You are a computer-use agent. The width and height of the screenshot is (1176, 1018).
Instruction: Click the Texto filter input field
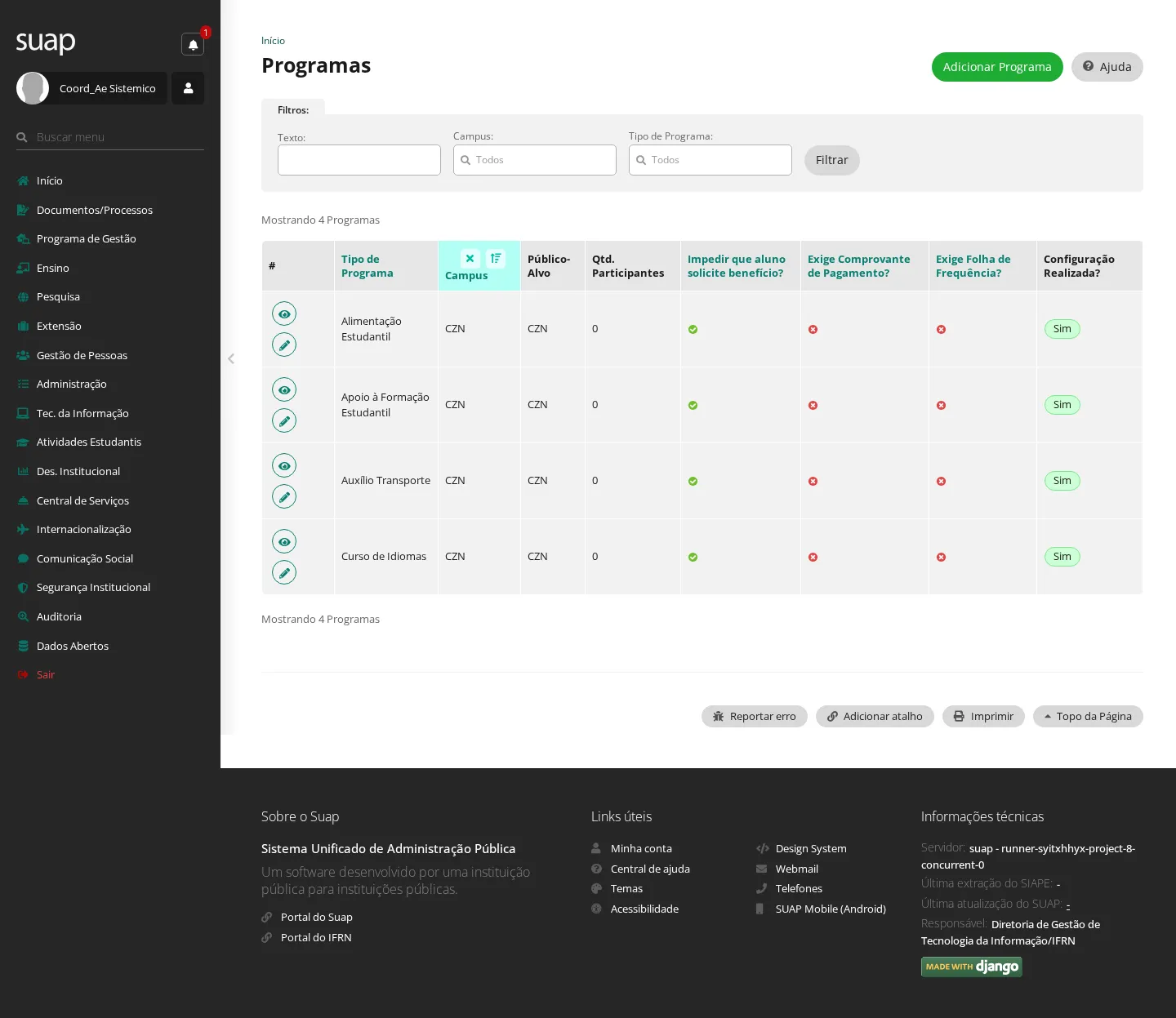coord(359,160)
